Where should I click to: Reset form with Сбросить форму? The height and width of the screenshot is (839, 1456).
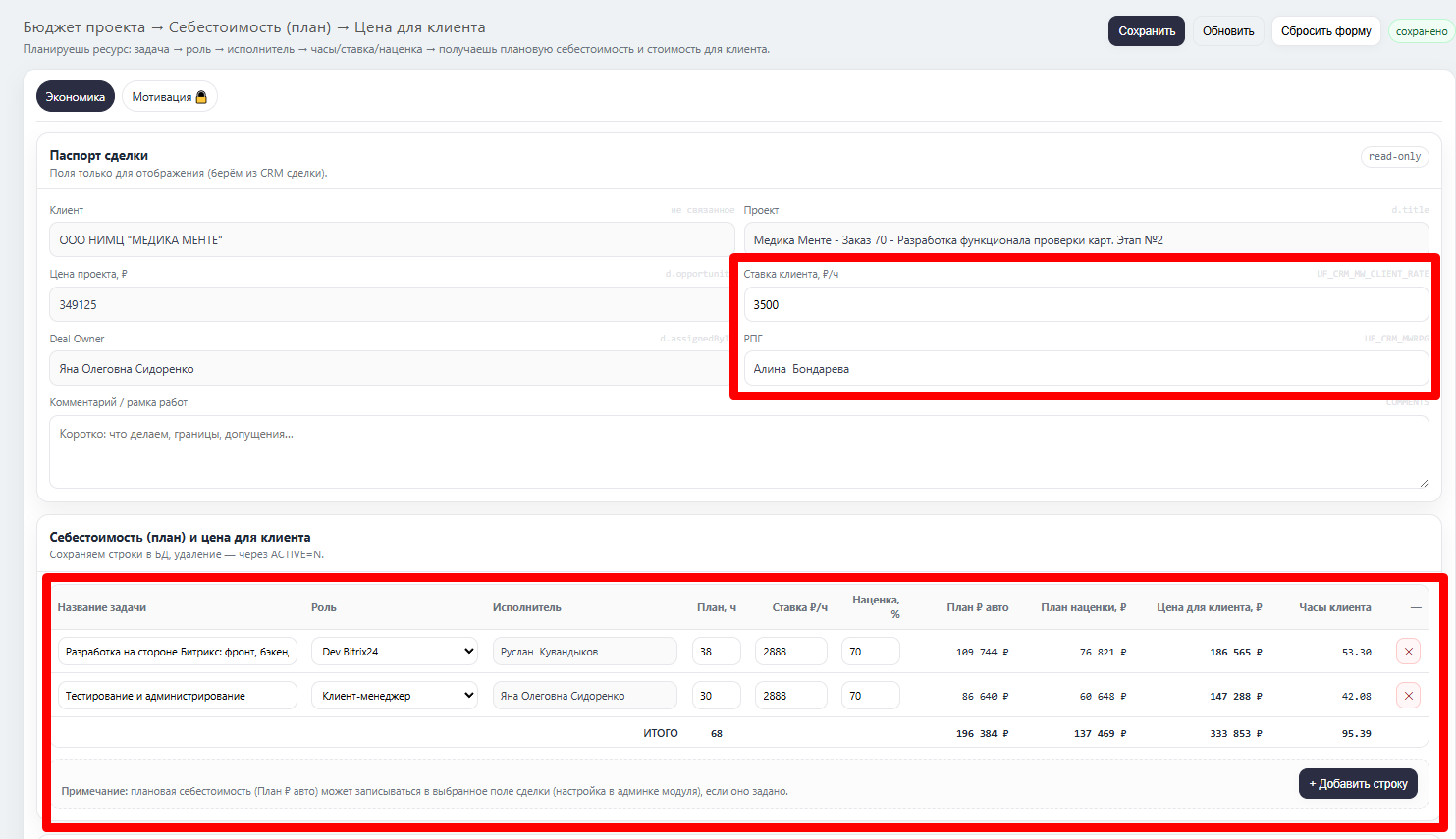1325,31
